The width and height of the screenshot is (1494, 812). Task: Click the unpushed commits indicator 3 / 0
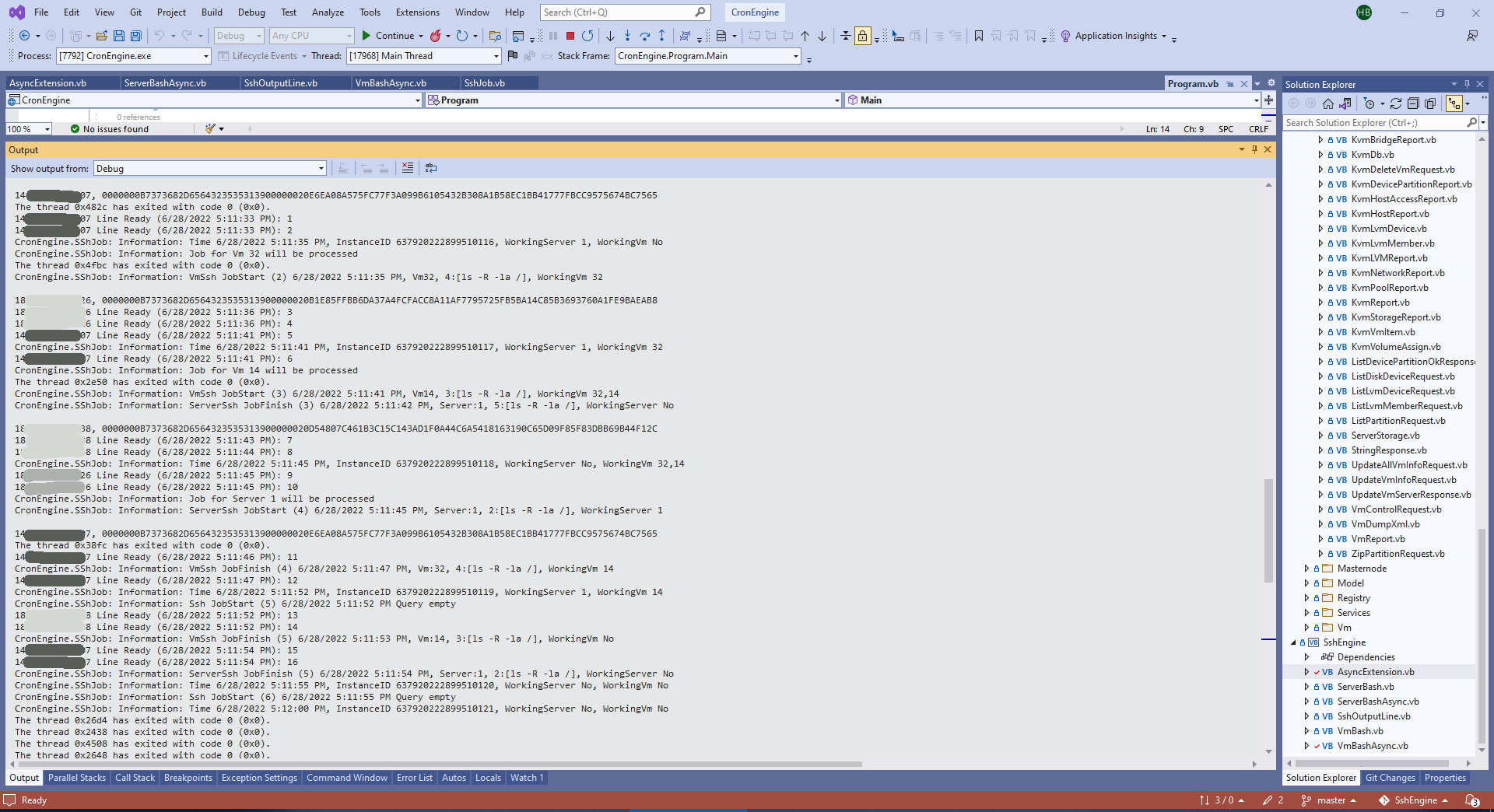tap(1221, 800)
